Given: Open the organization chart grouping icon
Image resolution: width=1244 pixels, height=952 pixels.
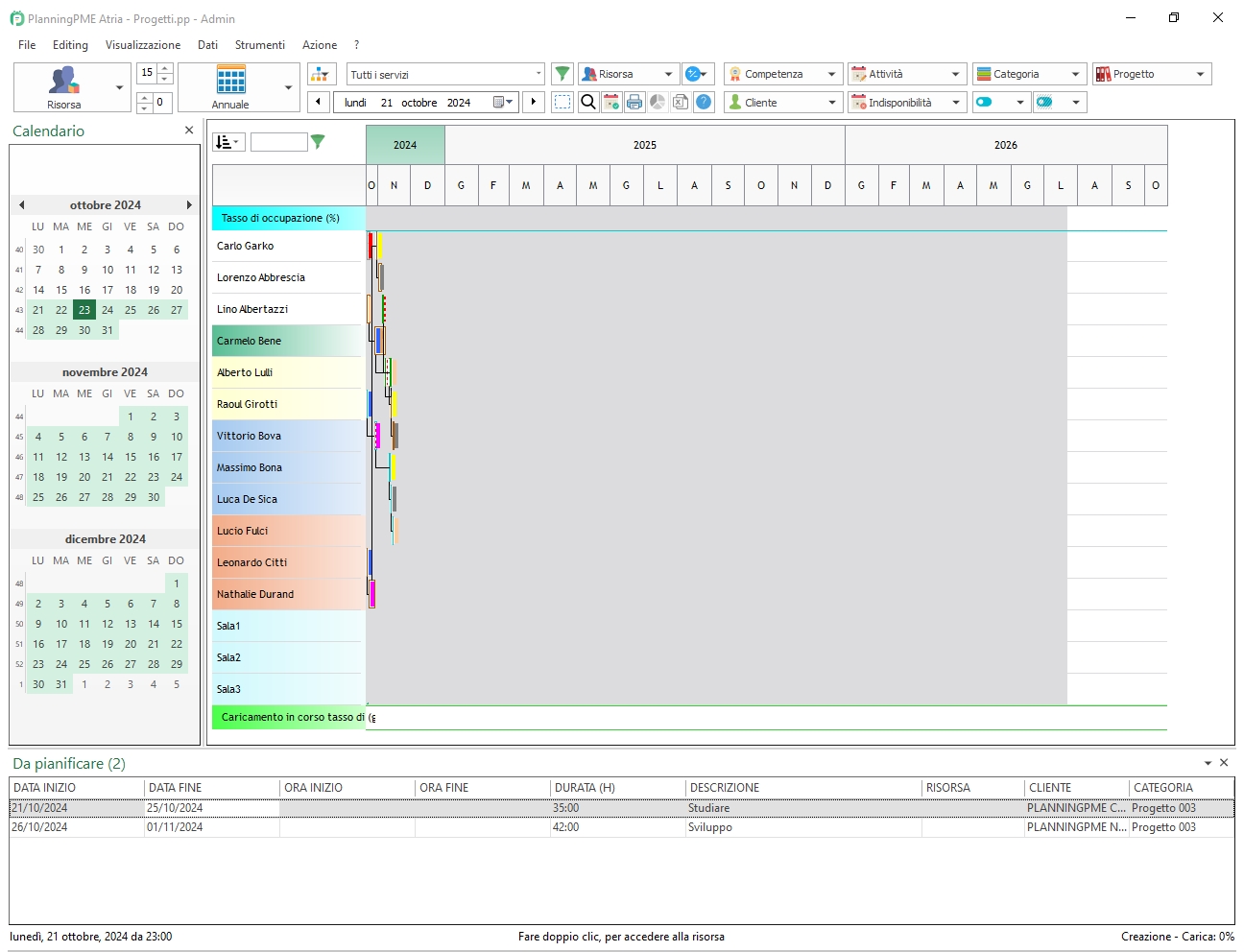Looking at the screenshot, I should pyautogui.click(x=322, y=74).
